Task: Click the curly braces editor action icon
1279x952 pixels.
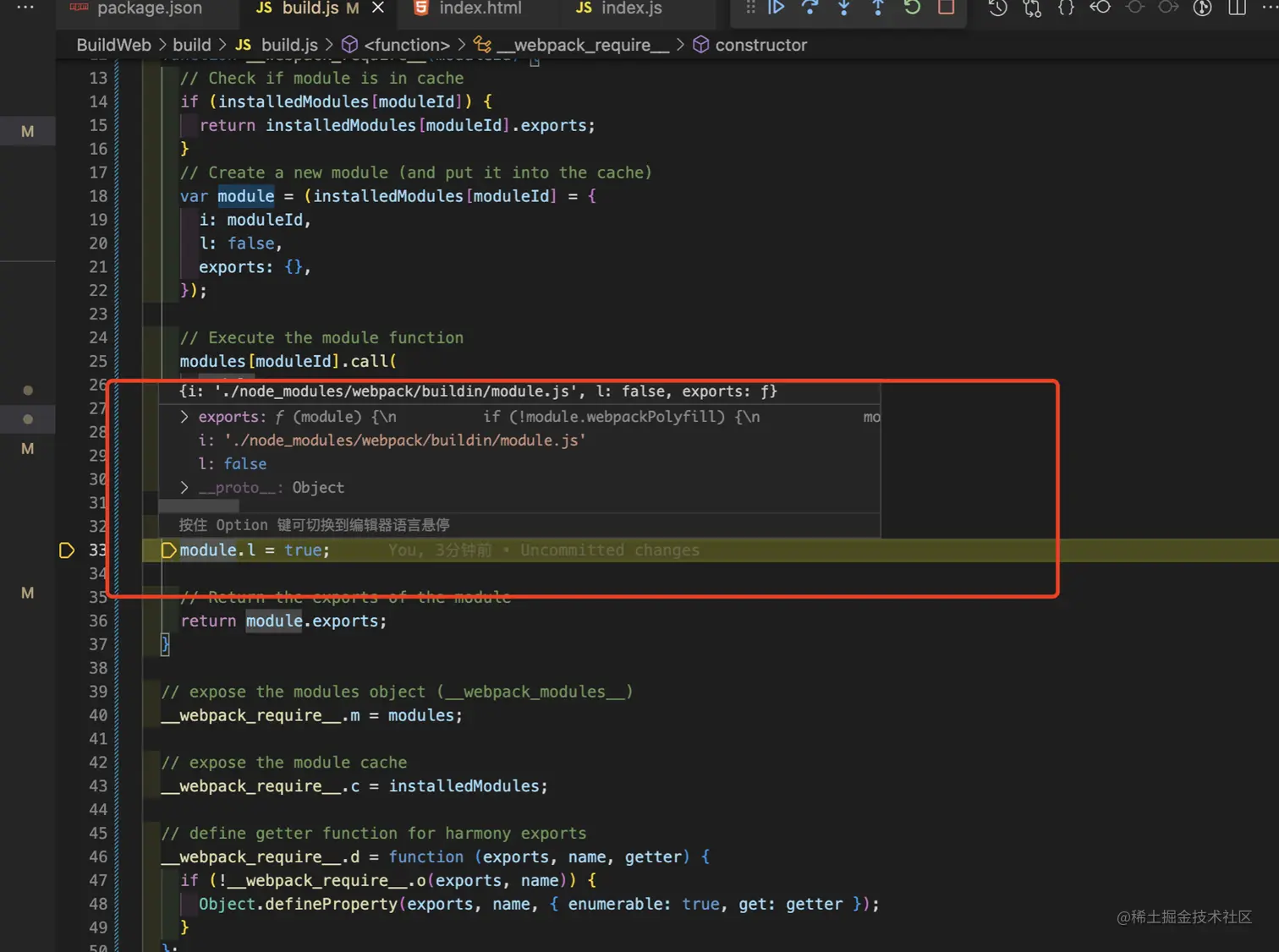Action: point(1067,8)
